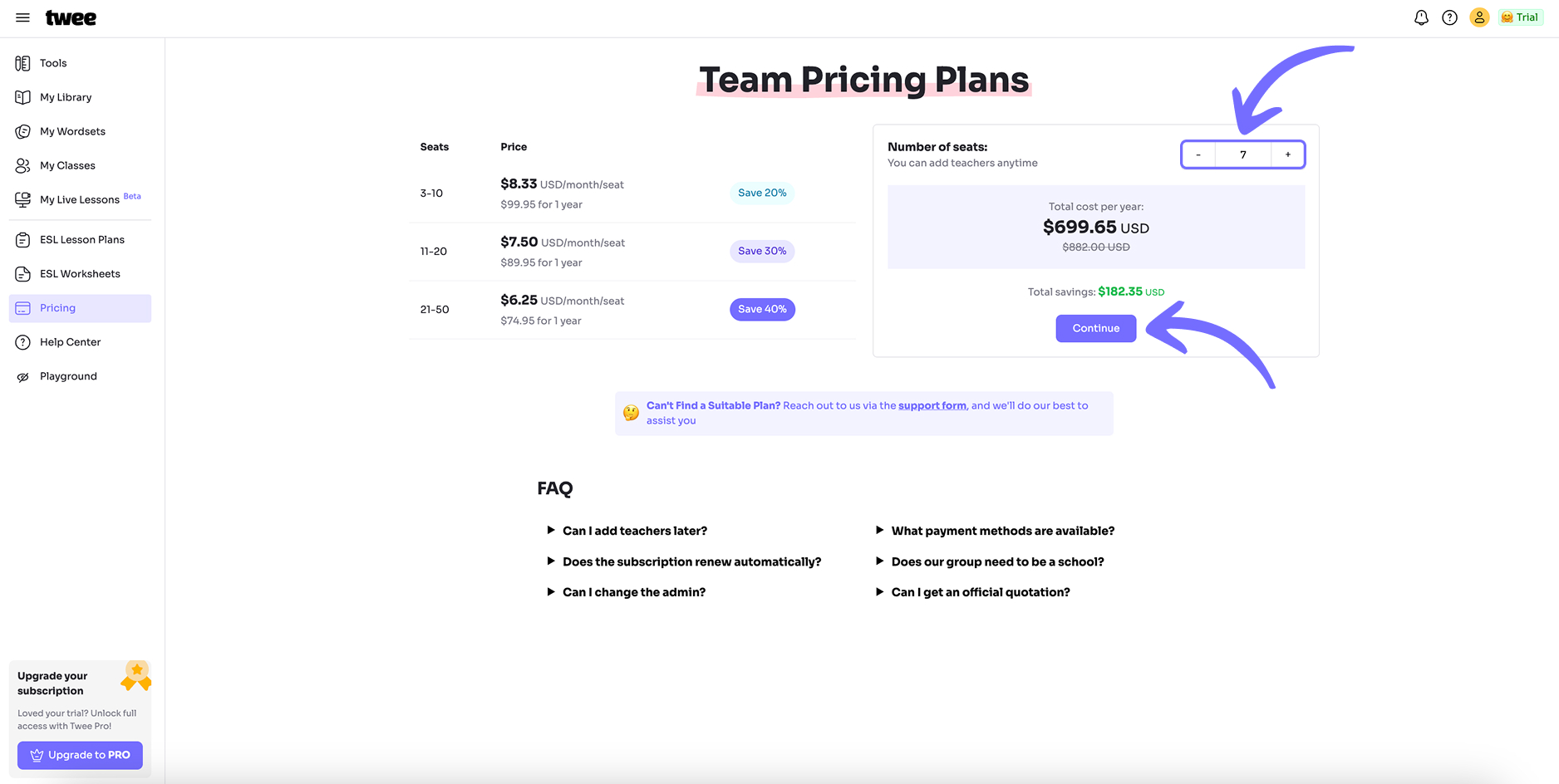The height and width of the screenshot is (784, 1559).
Task: Open the help question mark icon
Action: (x=1449, y=17)
